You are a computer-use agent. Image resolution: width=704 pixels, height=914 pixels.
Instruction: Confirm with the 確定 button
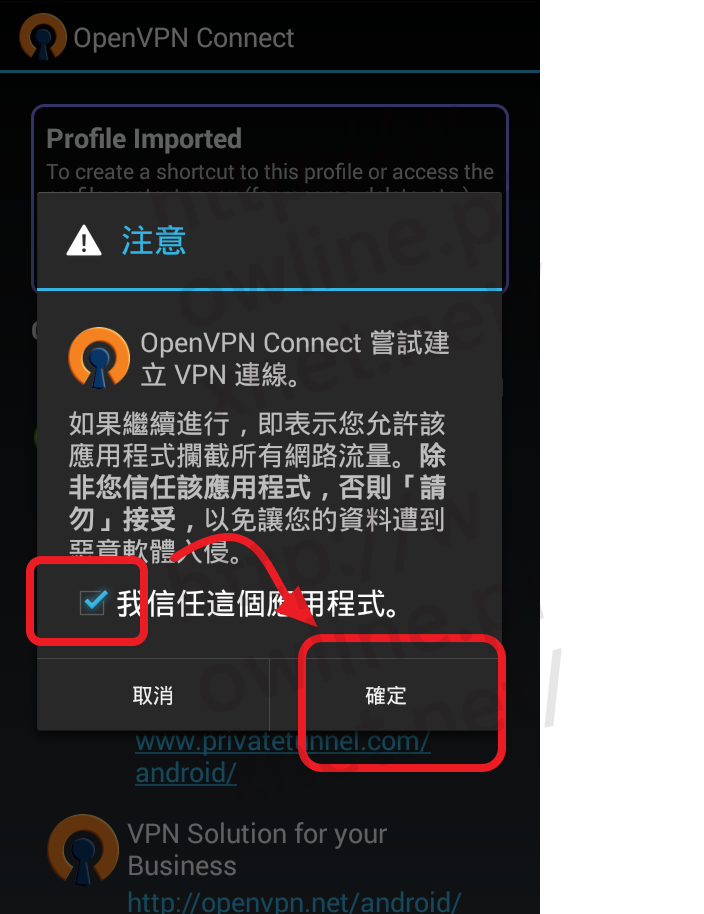coord(386,695)
